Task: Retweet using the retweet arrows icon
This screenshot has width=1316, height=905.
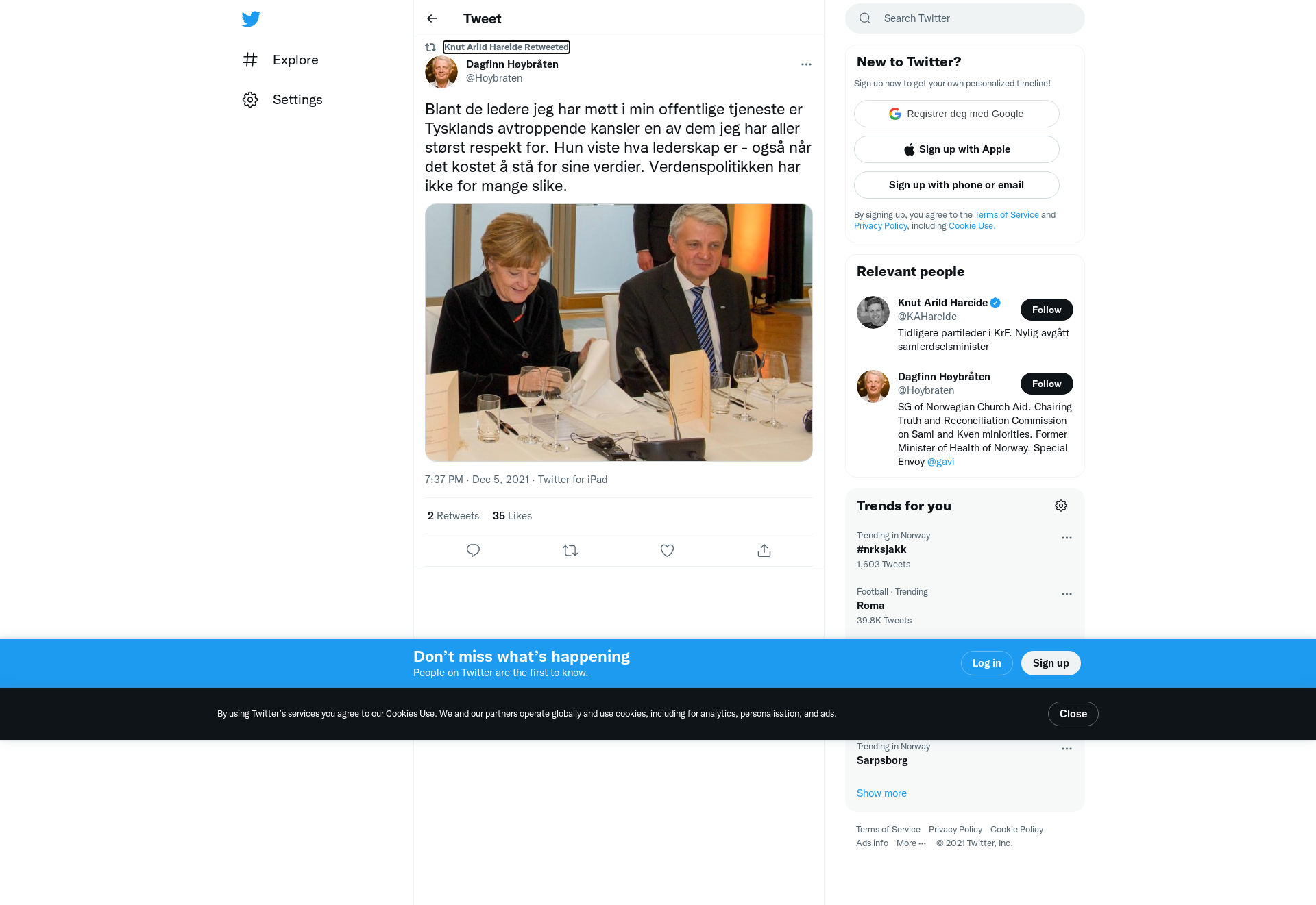Action: click(570, 551)
